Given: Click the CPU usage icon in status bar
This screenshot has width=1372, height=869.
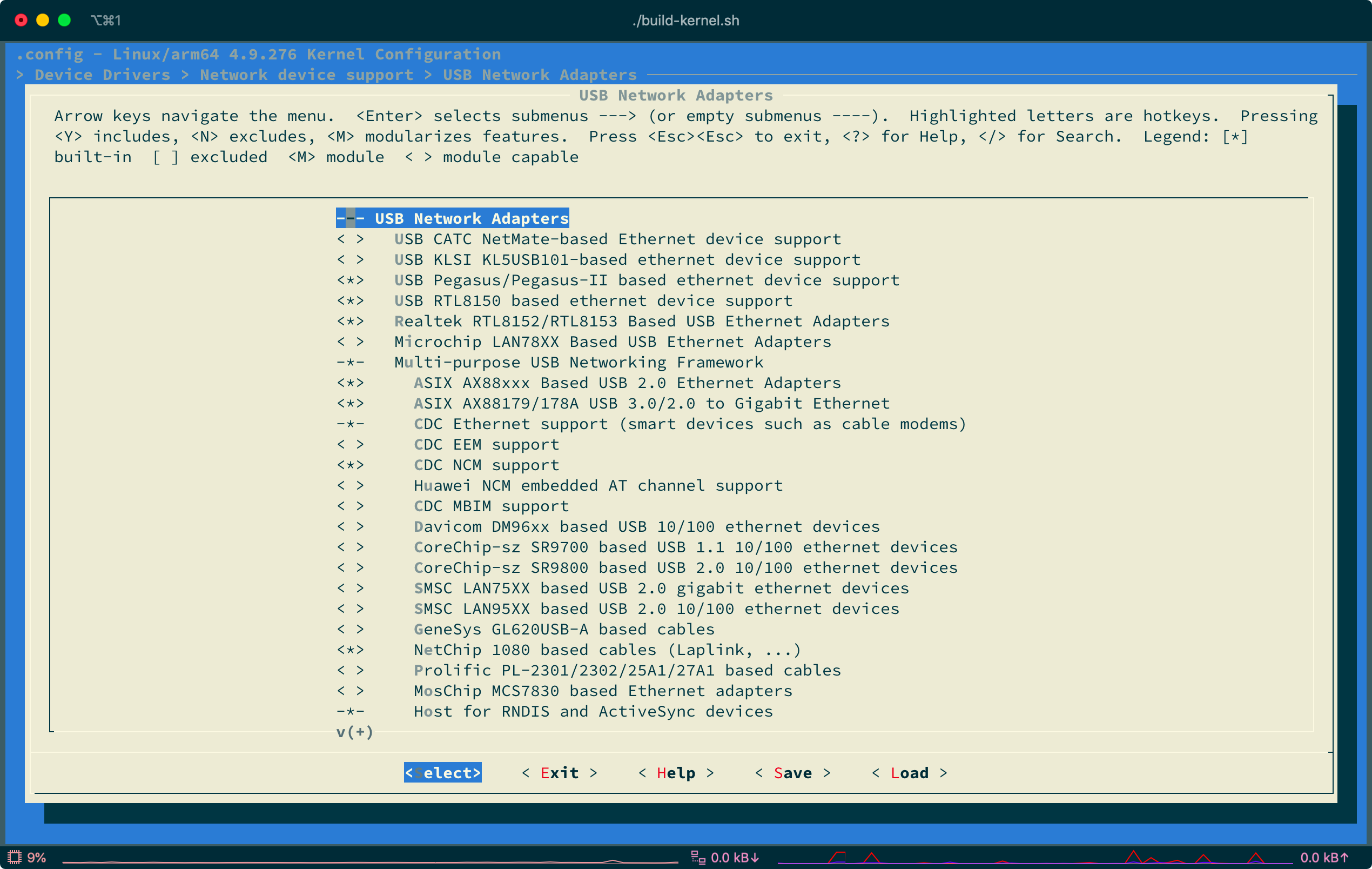Looking at the screenshot, I should (14, 857).
